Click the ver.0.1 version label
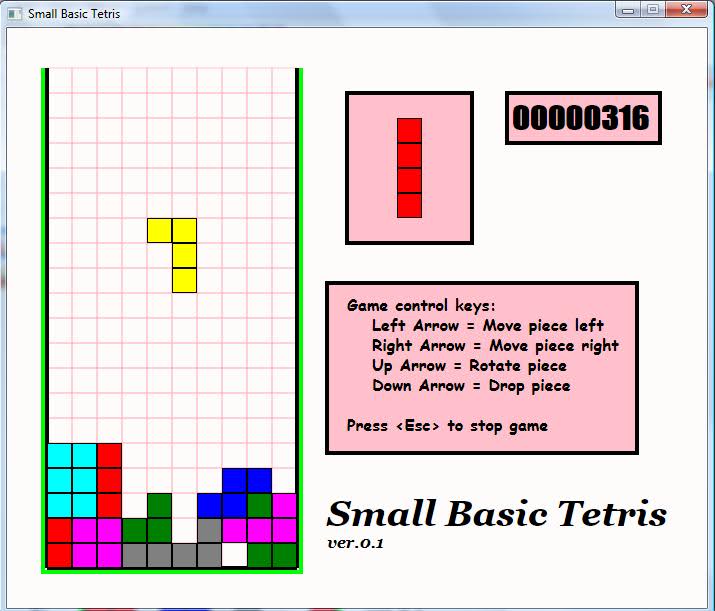This screenshot has height=611, width=715. 355,543
